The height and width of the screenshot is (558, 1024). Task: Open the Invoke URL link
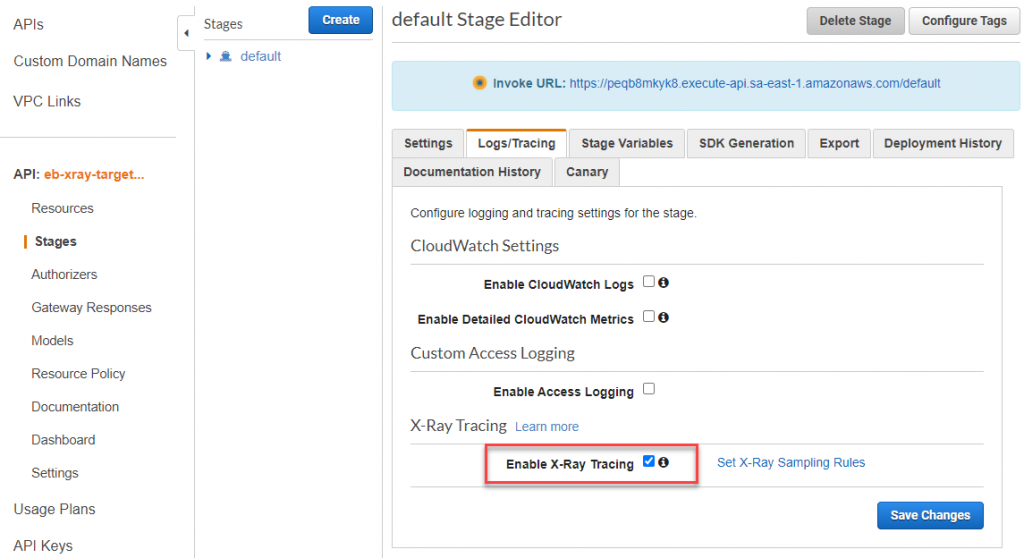754,84
